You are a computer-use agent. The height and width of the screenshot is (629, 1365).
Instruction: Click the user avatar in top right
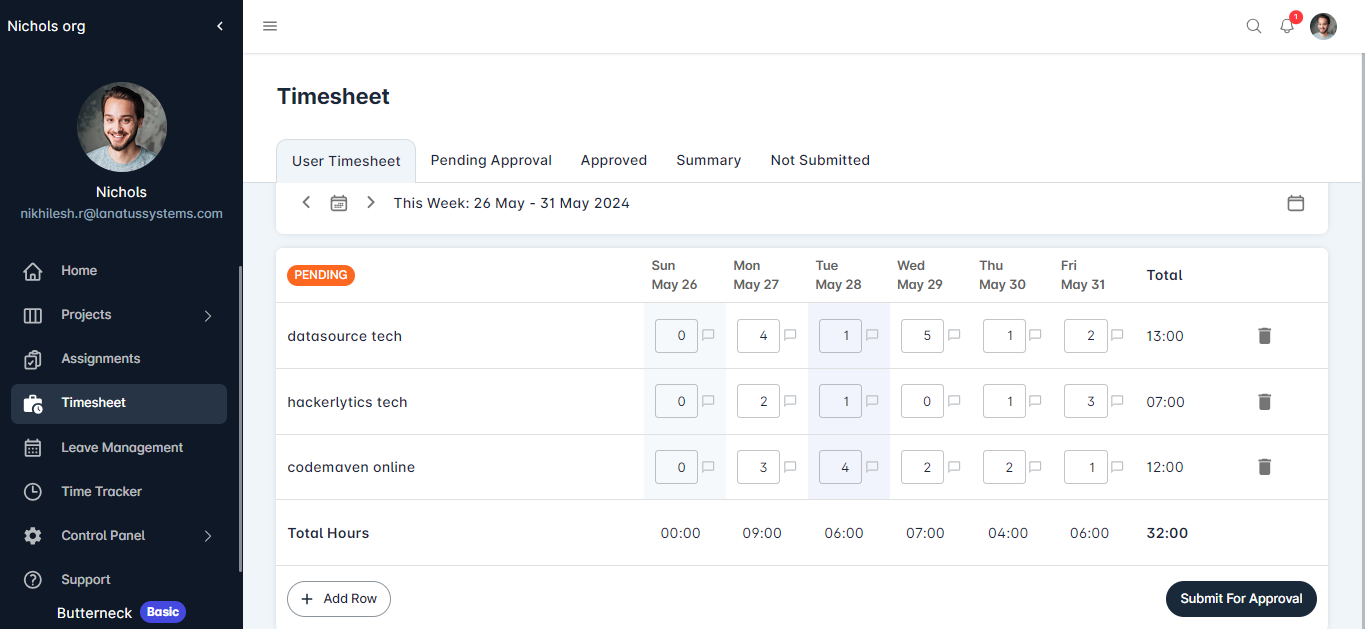(1323, 27)
